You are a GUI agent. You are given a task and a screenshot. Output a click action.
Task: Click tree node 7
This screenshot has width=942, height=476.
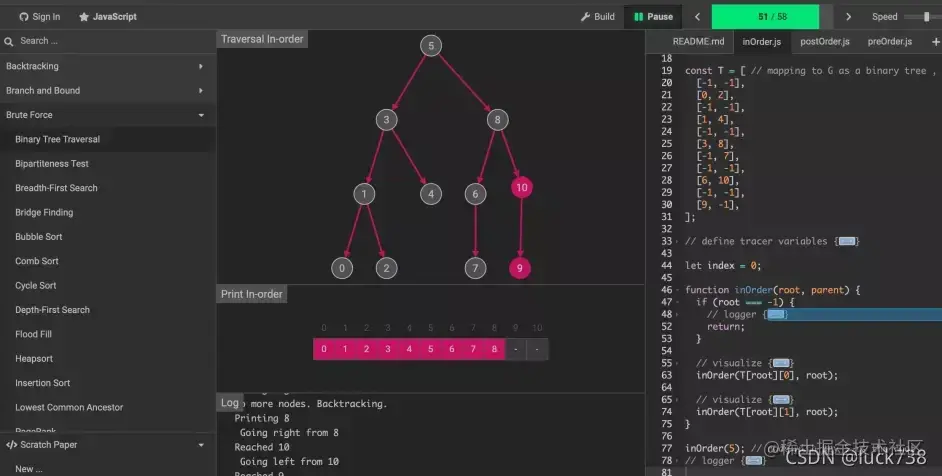tap(475, 268)
